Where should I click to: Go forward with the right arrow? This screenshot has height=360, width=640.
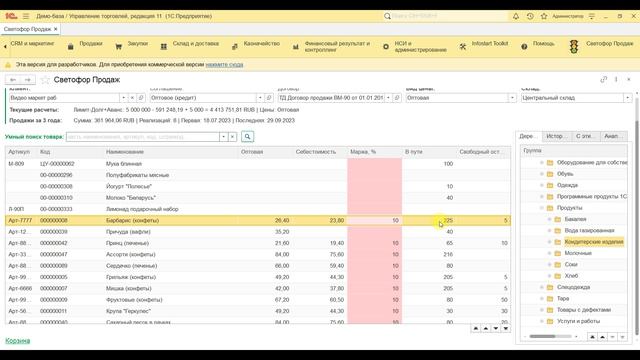tap(28, 80)
